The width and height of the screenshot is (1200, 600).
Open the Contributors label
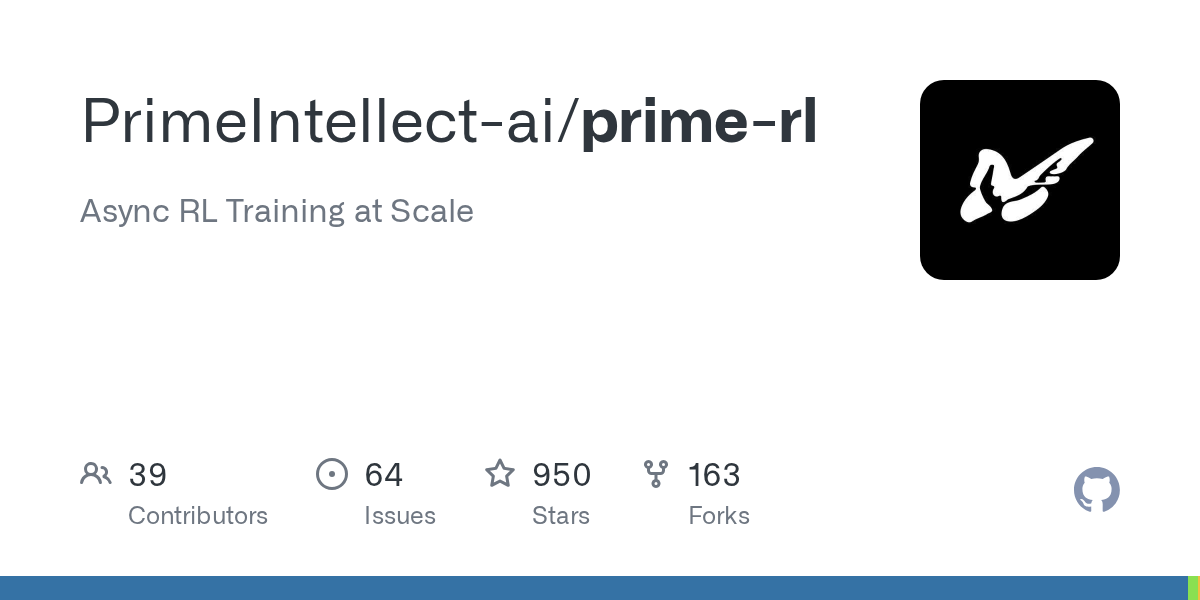[198, 516]
